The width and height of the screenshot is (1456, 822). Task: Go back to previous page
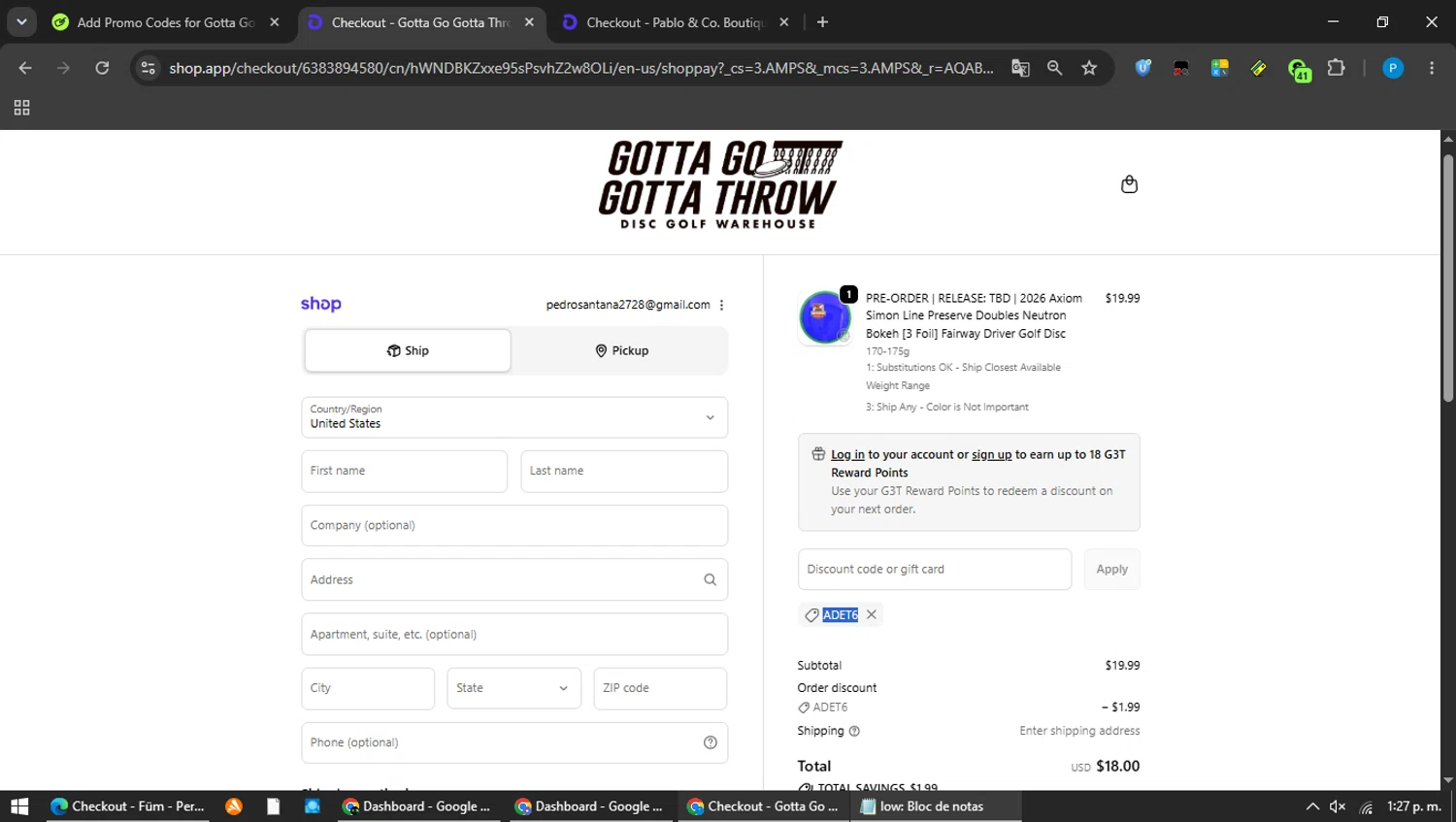pos(25,68)
